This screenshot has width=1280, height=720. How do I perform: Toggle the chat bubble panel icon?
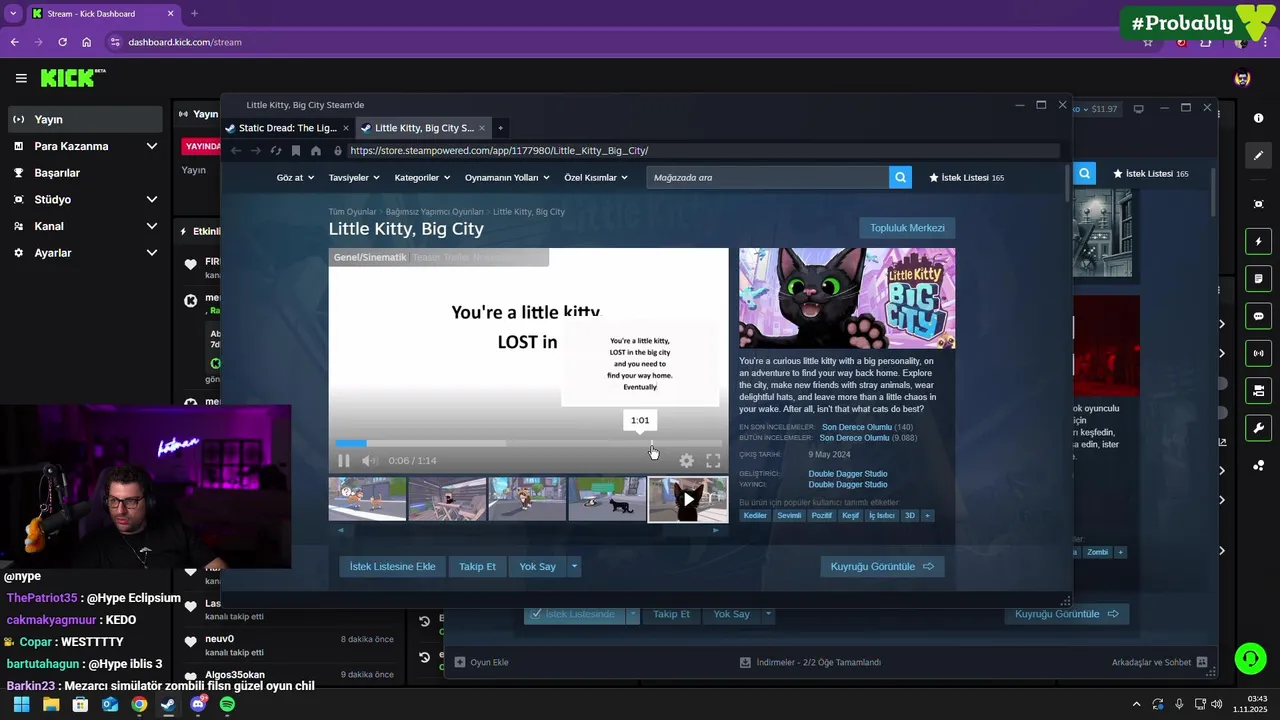point(1258,316)
